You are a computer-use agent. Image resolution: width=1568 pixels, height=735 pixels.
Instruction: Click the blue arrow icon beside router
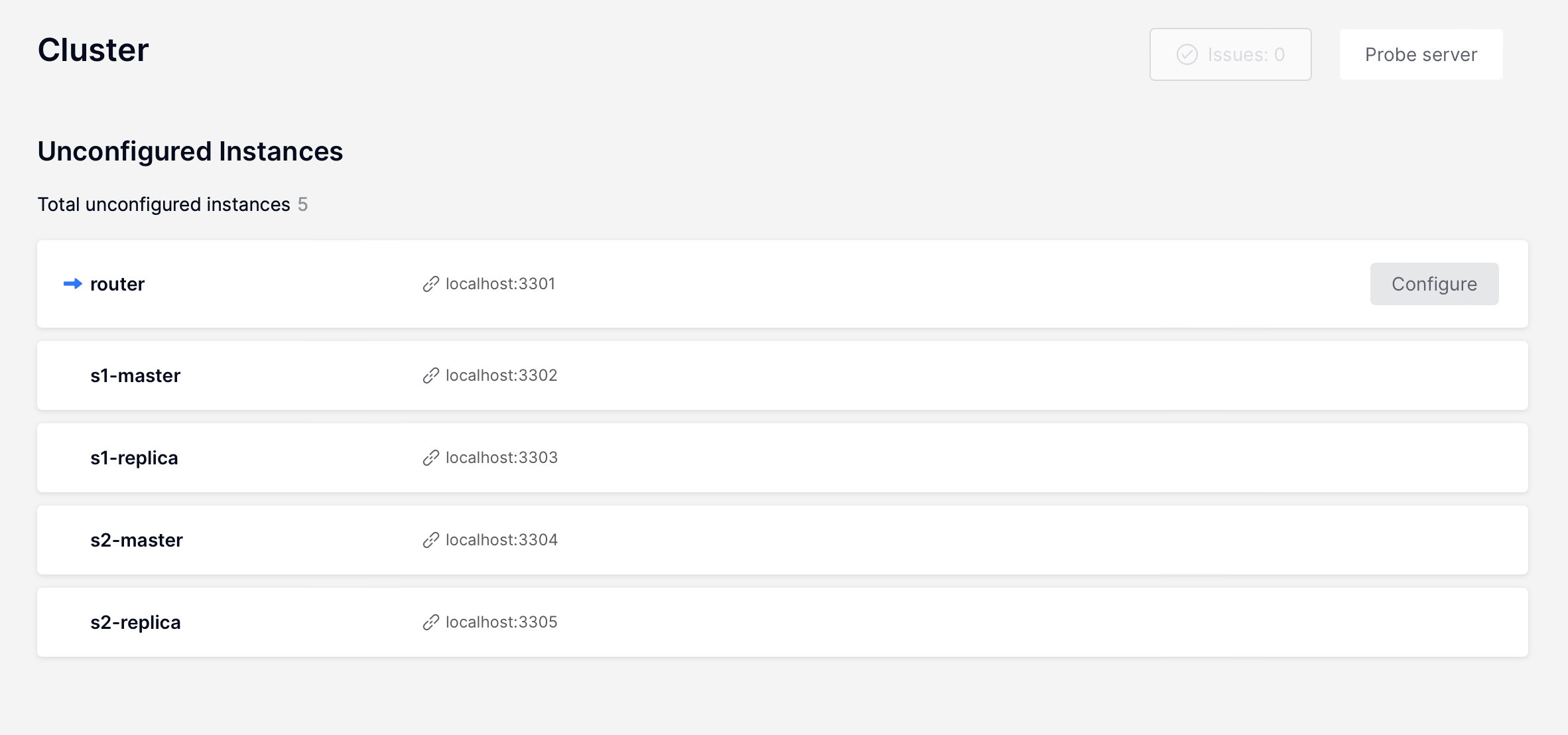72,284
